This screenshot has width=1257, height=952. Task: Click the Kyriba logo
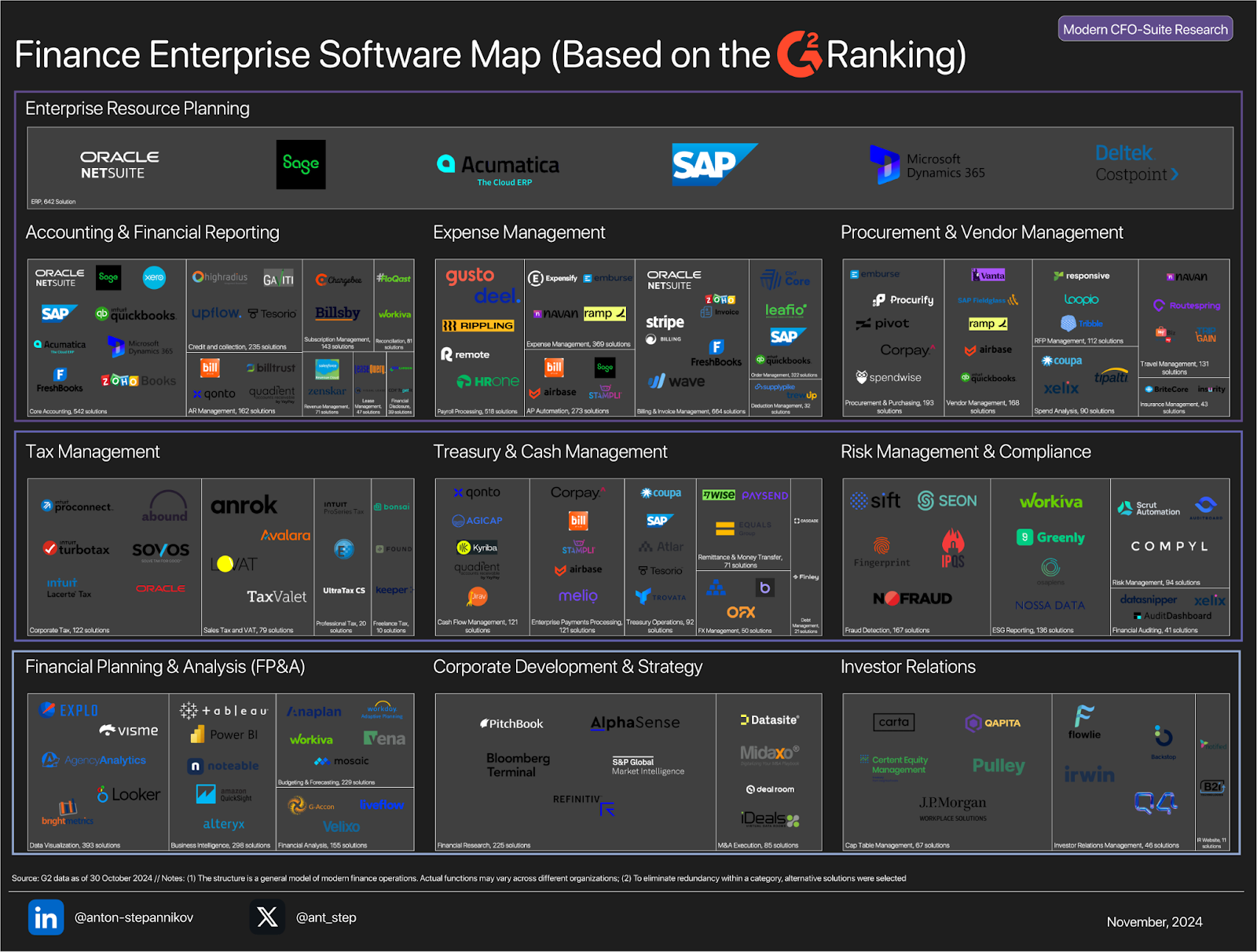[x=477, y=547]
